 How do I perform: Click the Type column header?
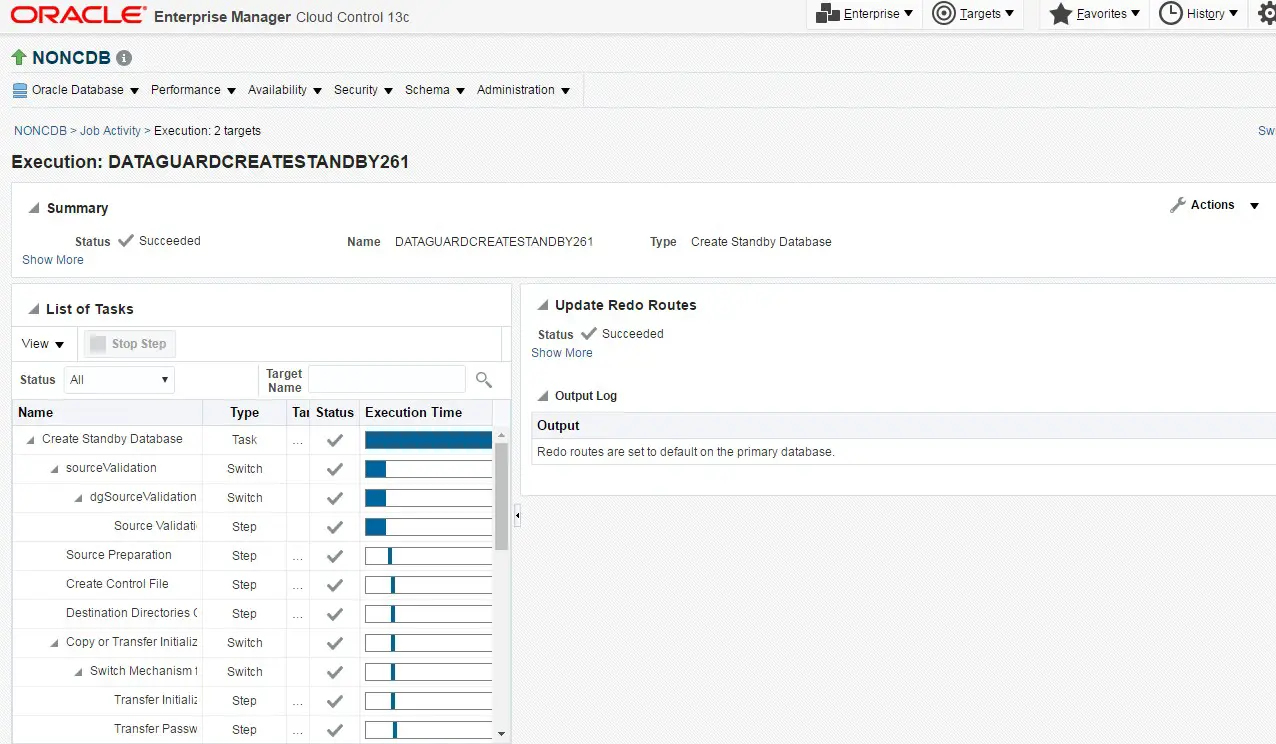(245, 412)
